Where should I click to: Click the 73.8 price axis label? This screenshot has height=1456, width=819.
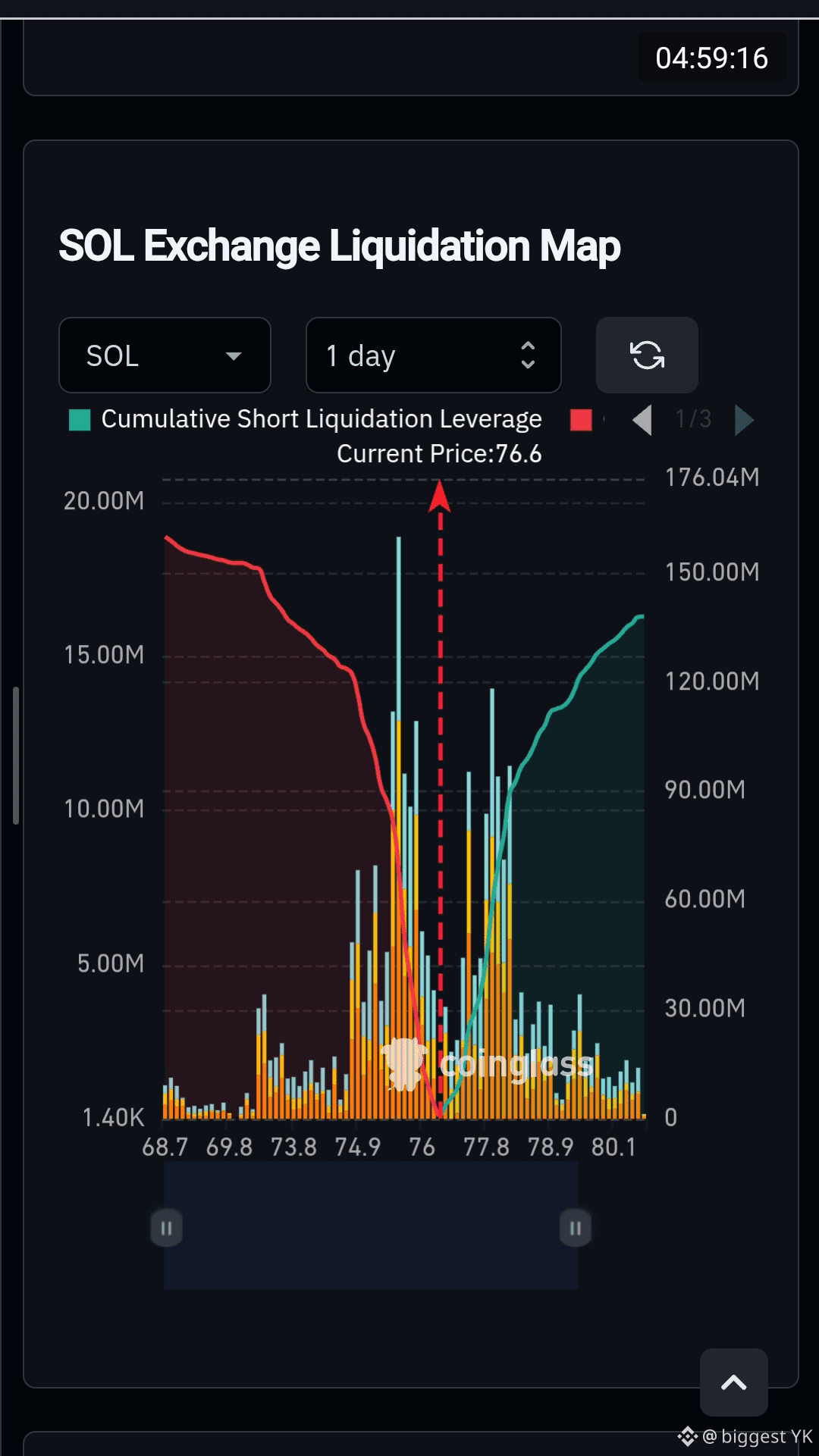click(x=293, y=1147)
